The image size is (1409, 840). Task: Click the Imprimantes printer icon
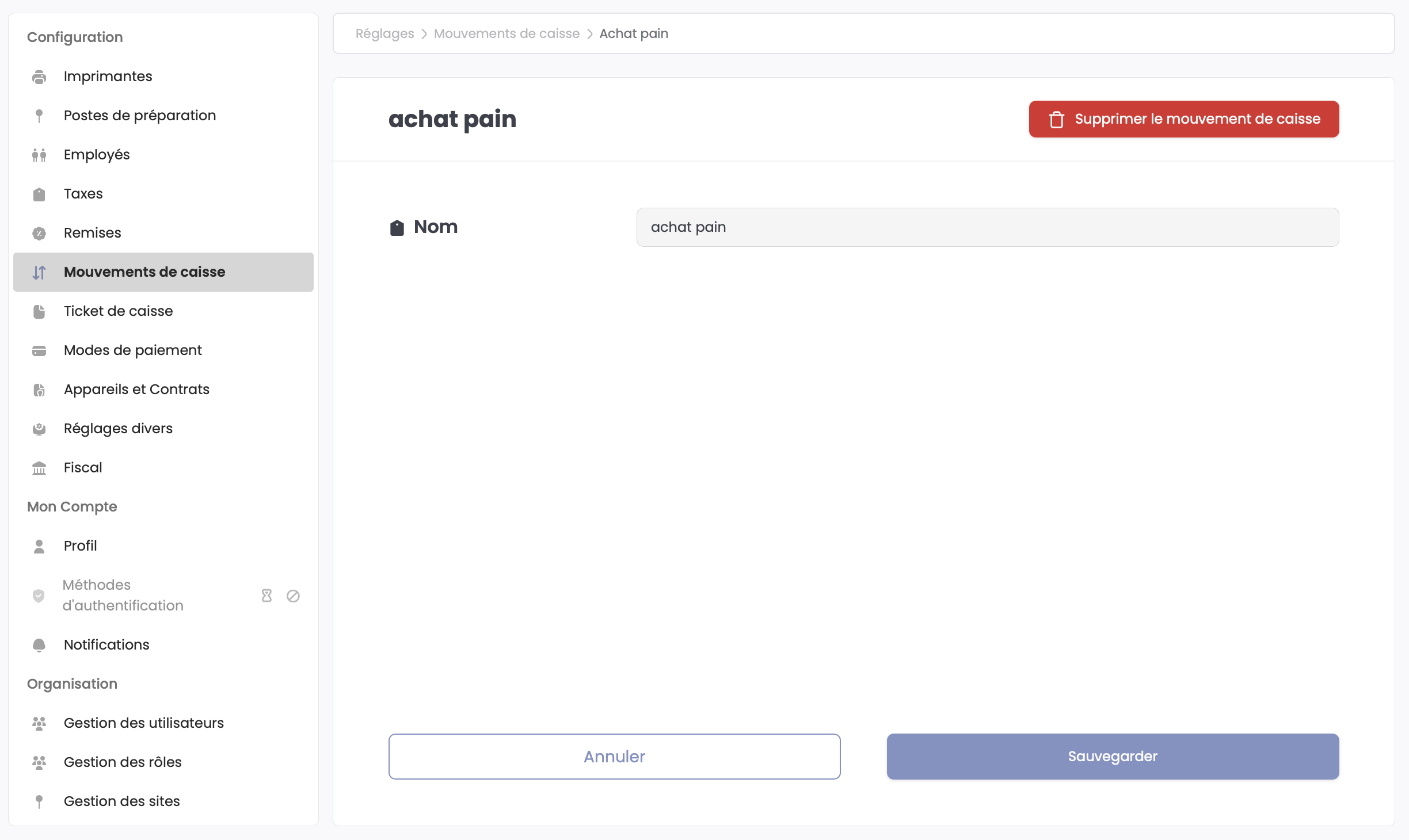(x=39, y=77)
